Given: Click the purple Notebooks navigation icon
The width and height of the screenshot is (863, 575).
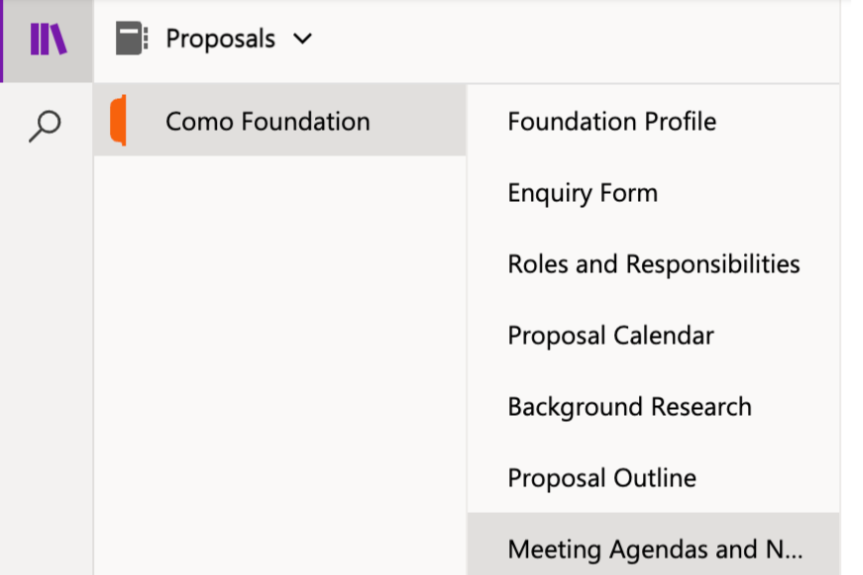Looking at the screenshot, I should point(48,40).
